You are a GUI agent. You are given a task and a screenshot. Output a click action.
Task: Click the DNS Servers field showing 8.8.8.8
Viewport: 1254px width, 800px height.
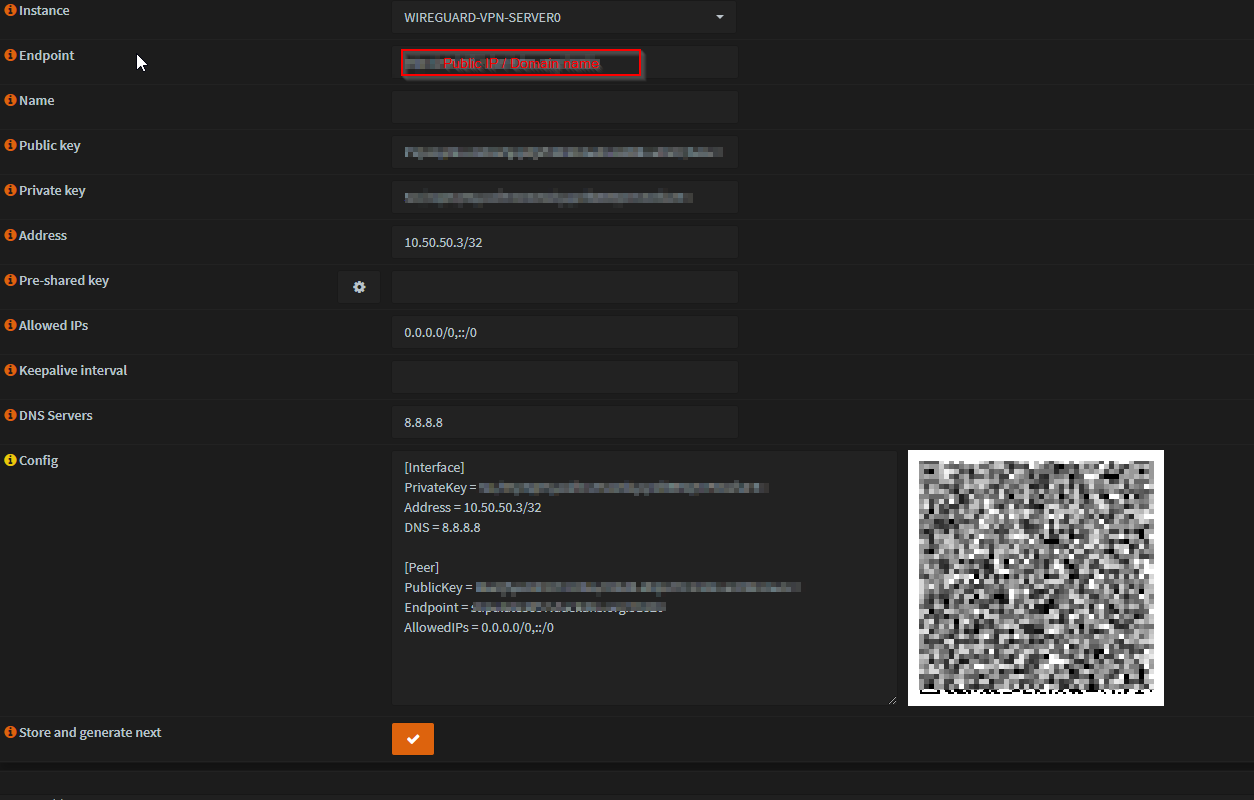pyautogui.click(x=564, y=422)
